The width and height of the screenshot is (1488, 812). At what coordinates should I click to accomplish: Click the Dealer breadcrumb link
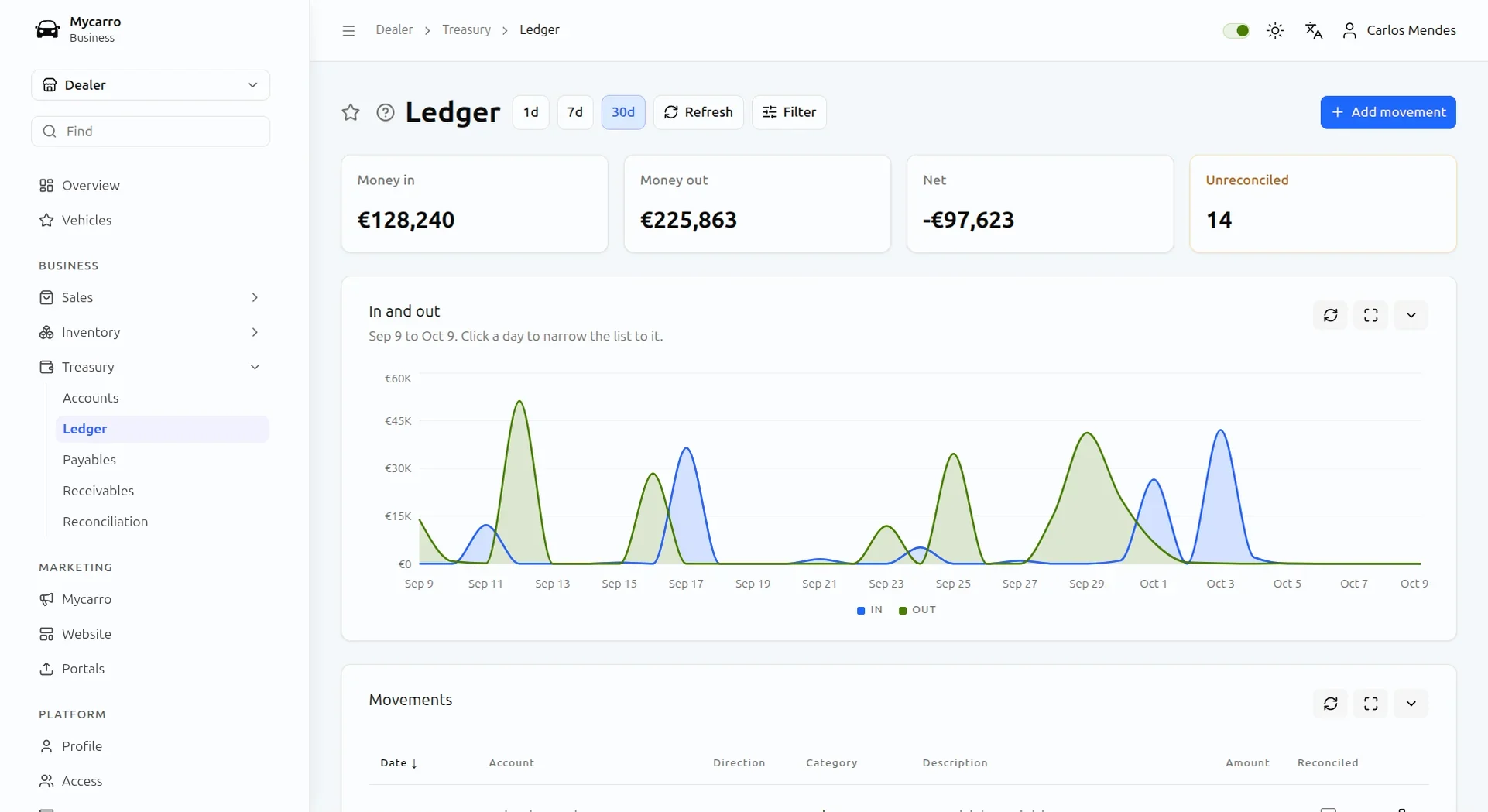(x=394, y=30)
